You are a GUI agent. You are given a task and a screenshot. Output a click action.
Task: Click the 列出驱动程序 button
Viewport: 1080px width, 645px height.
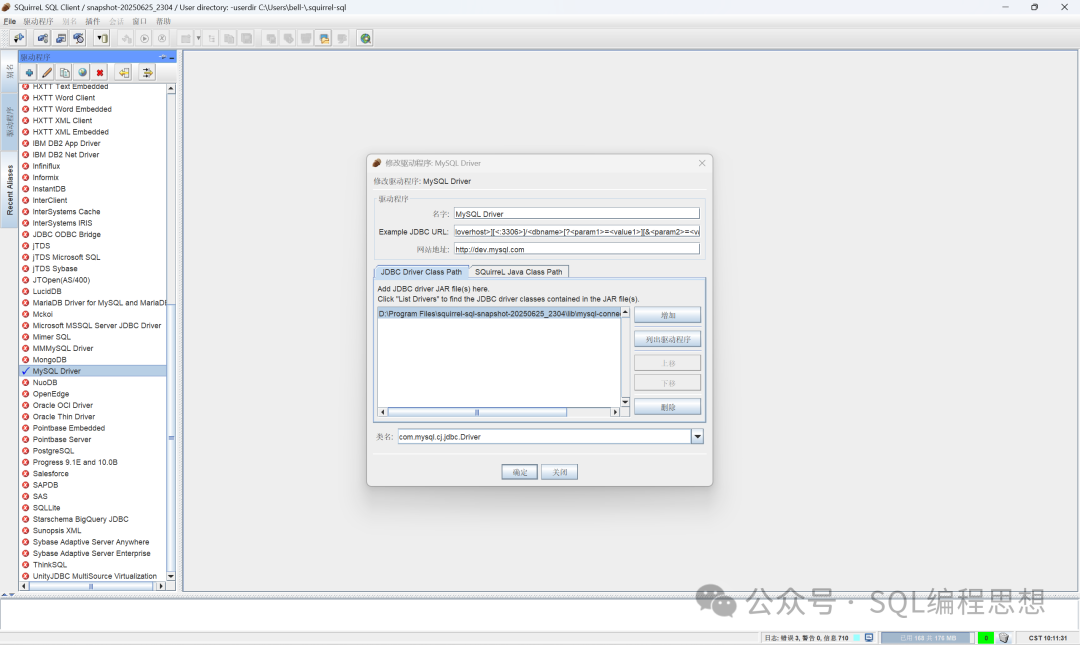pos(667,340)
